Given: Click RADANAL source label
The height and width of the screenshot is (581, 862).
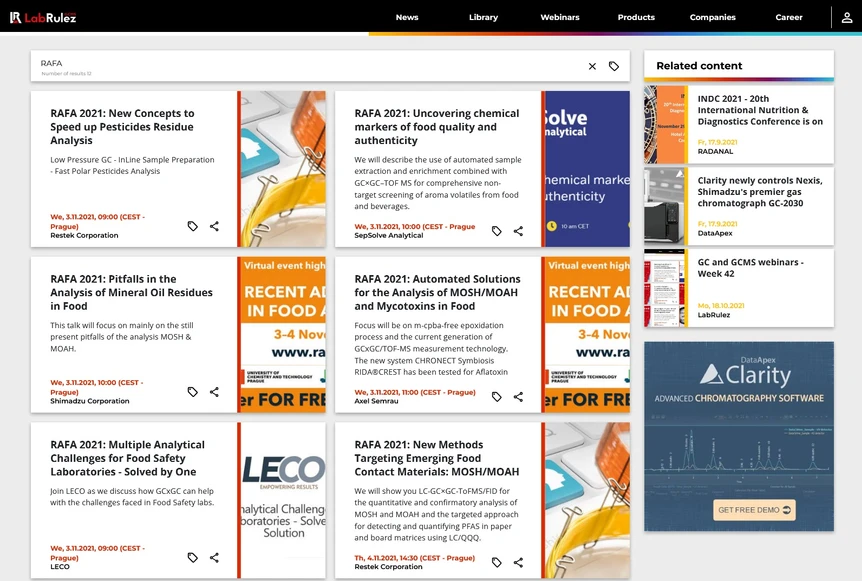Looking at the screenshot, I should pos(715,151).
